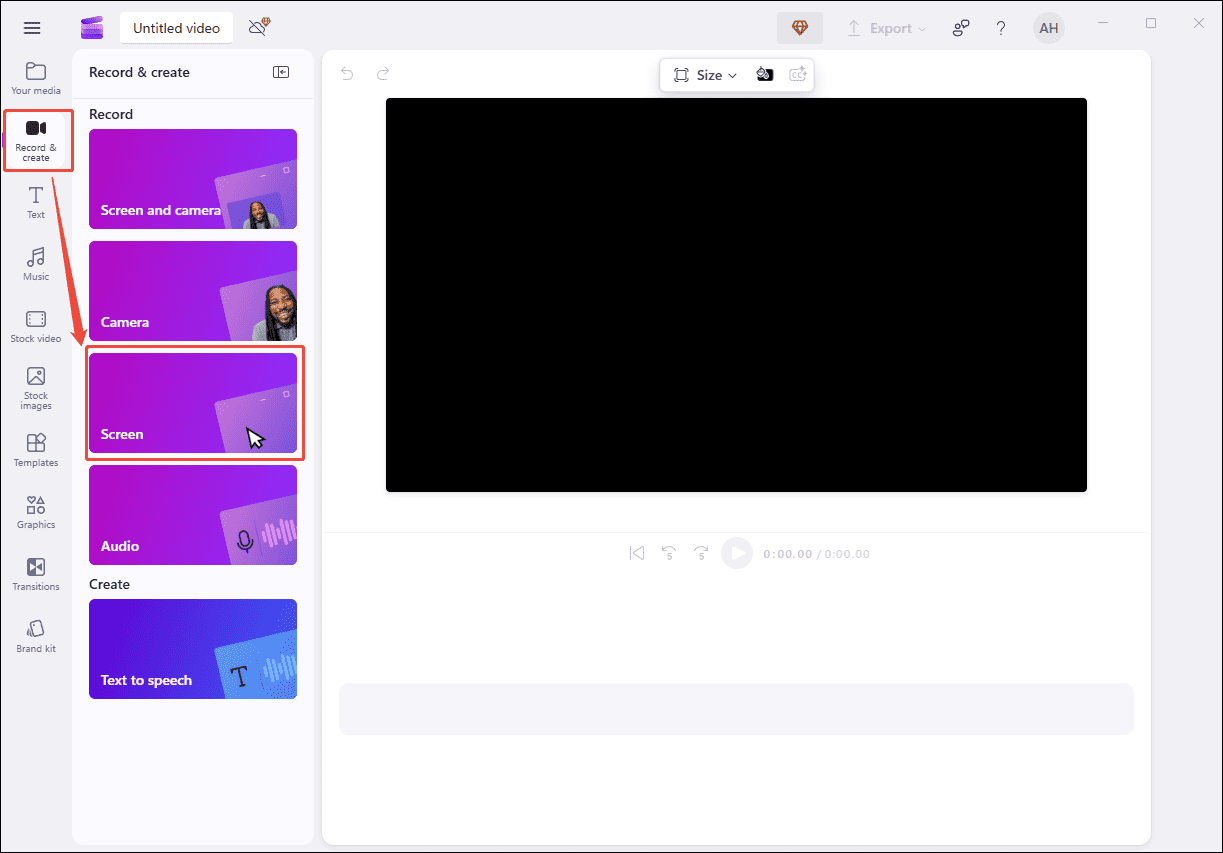The height and width of the screenshot is (853, 1223).
Task: Open the Templates panel
Action: coord(35,450)
